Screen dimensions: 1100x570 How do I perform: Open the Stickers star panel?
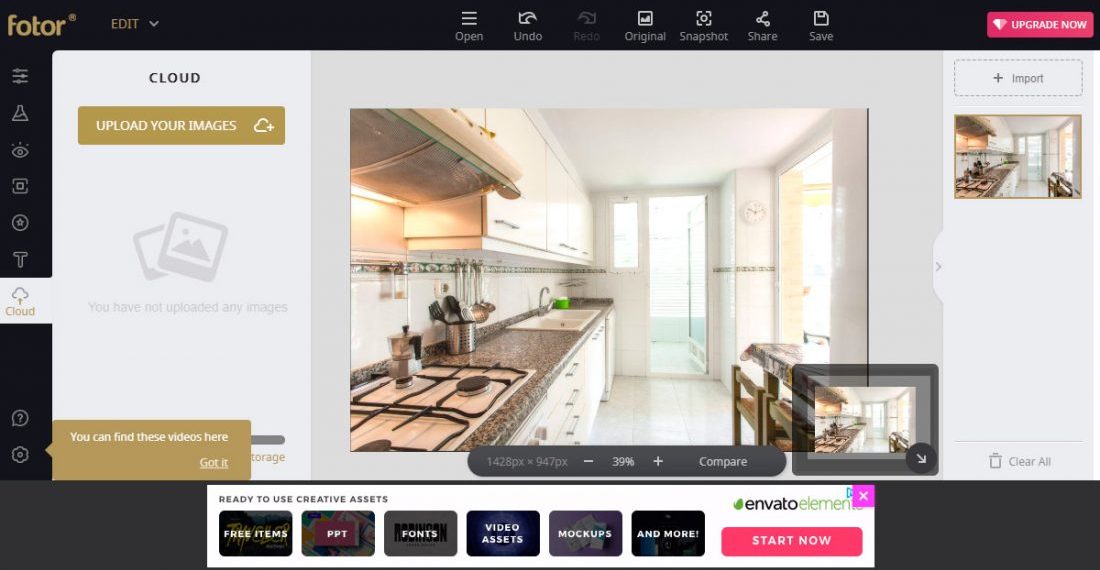pos(20,223)
